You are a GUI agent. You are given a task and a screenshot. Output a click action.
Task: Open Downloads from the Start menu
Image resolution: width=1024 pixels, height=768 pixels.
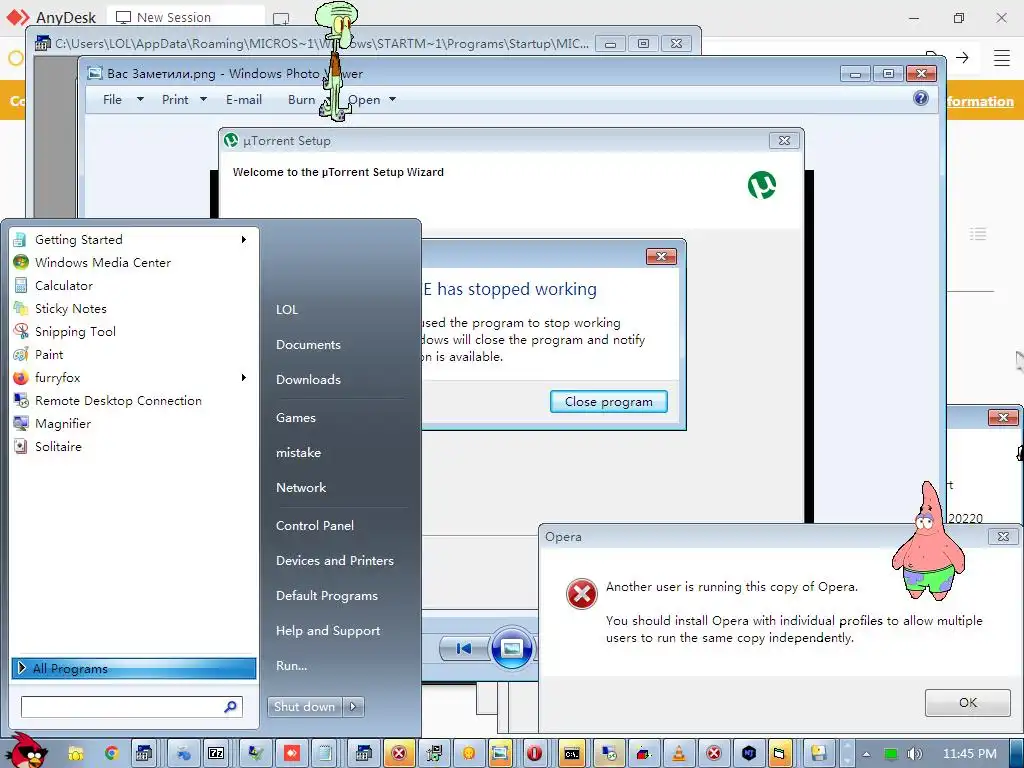[308, 379]
